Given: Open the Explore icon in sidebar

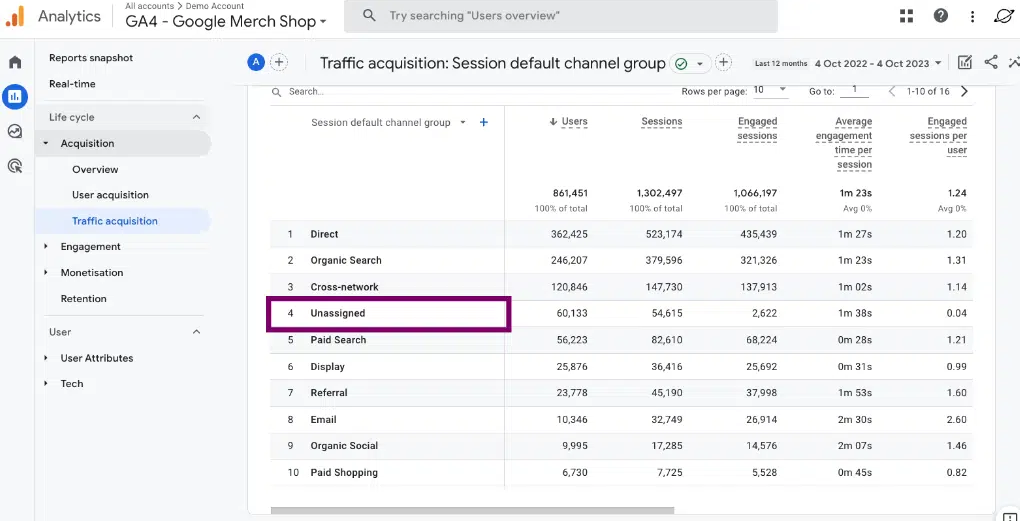Looking at the screenshot, I should point(15,131).
